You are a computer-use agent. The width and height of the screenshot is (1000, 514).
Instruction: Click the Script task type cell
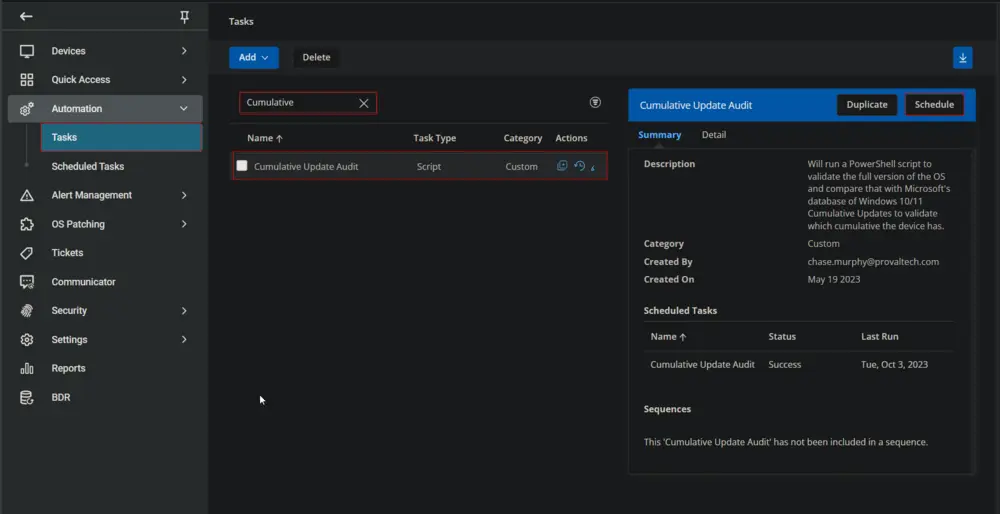click(x=429, y=166)
